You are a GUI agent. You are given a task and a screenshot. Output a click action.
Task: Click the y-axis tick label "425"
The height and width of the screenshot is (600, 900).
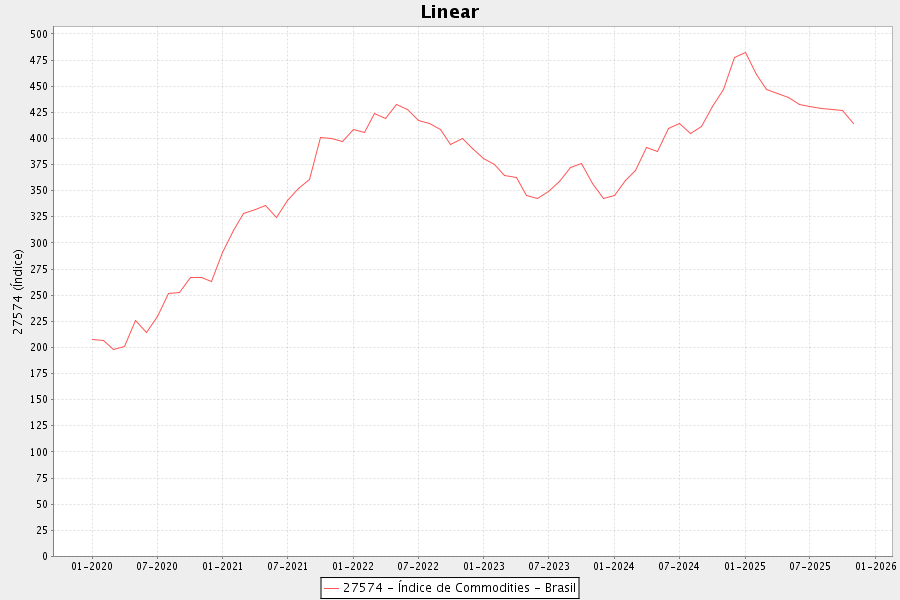pos(38,113)
